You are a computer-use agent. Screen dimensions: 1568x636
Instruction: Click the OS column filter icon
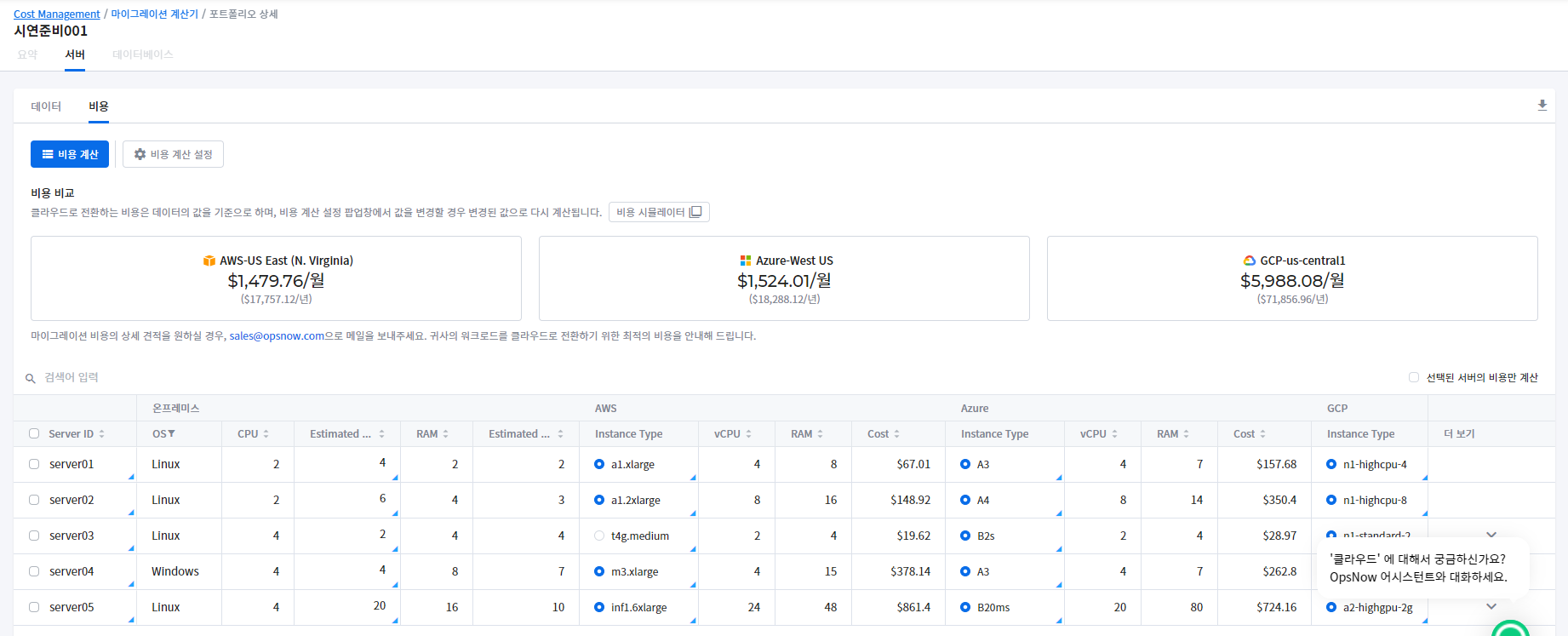(171, 434)
